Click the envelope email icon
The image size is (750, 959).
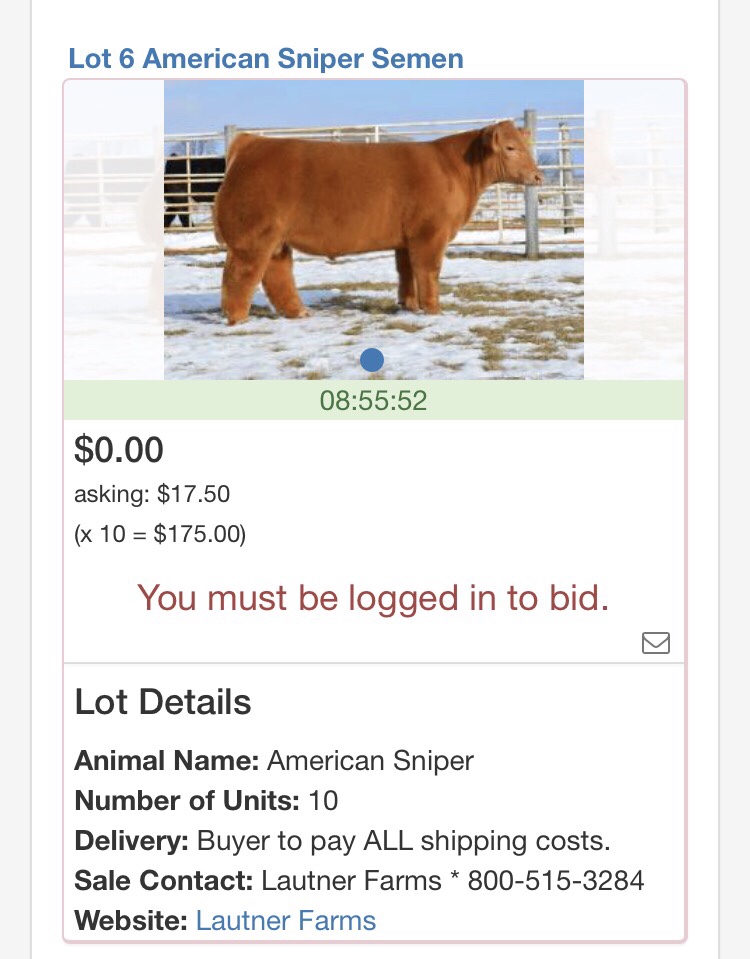click(655, 643)
